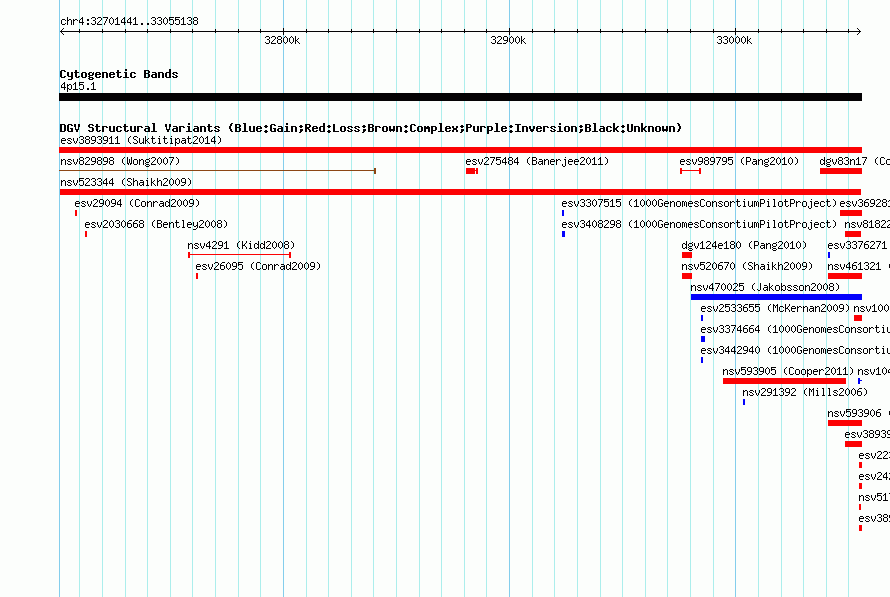Open esv275484 (Banerjee2011) variant label
The height and width of the screenshot is (597, 890).
[x=537, y=161]
